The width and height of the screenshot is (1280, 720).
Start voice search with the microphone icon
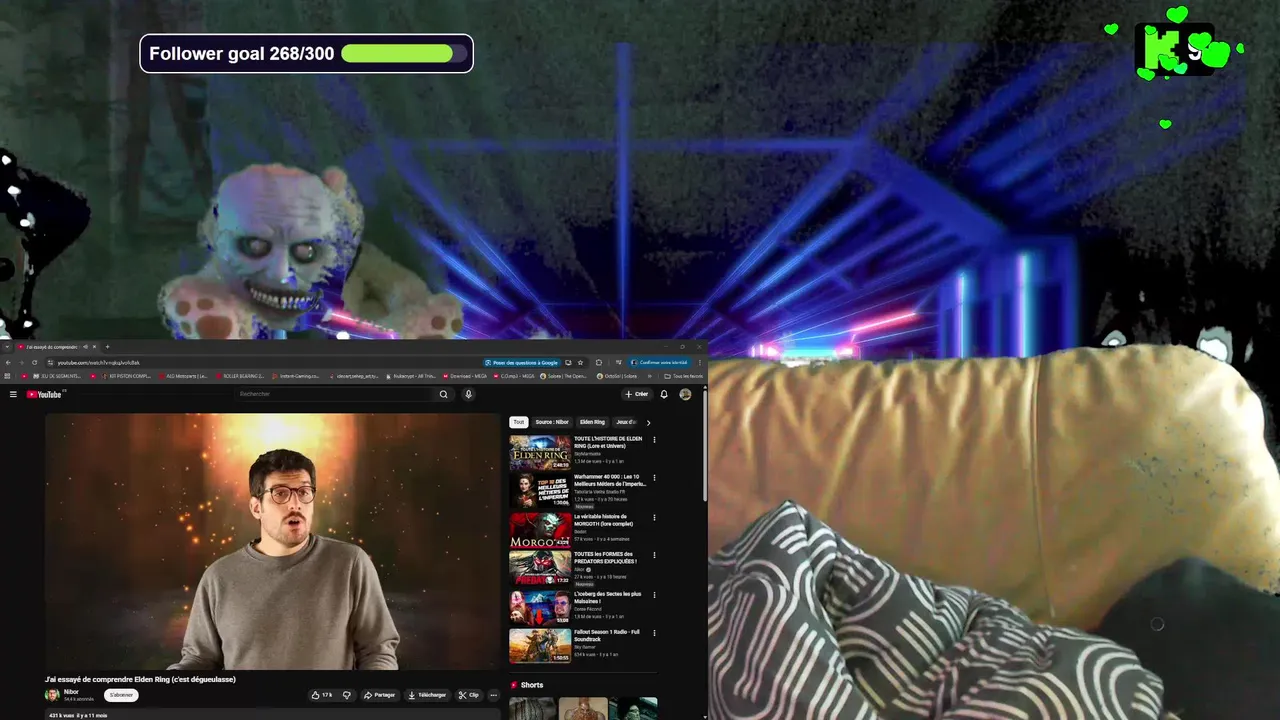468,394
